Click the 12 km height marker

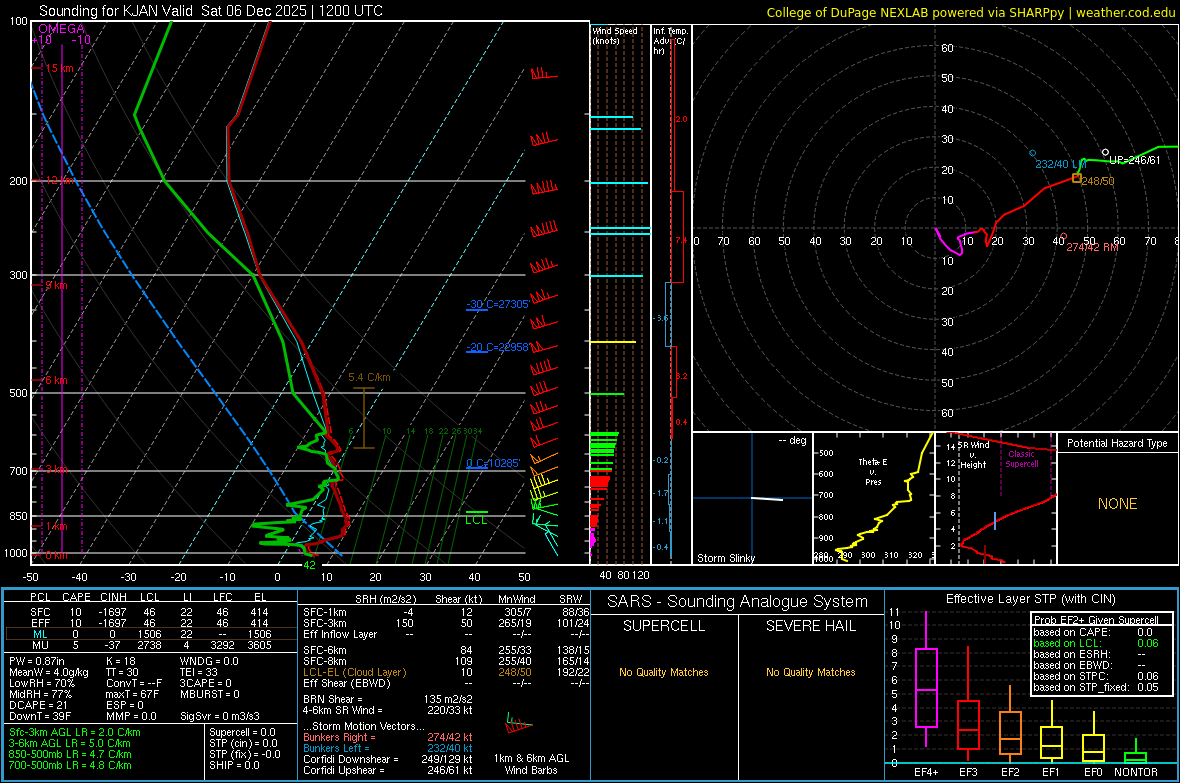(x=59, y=181)
